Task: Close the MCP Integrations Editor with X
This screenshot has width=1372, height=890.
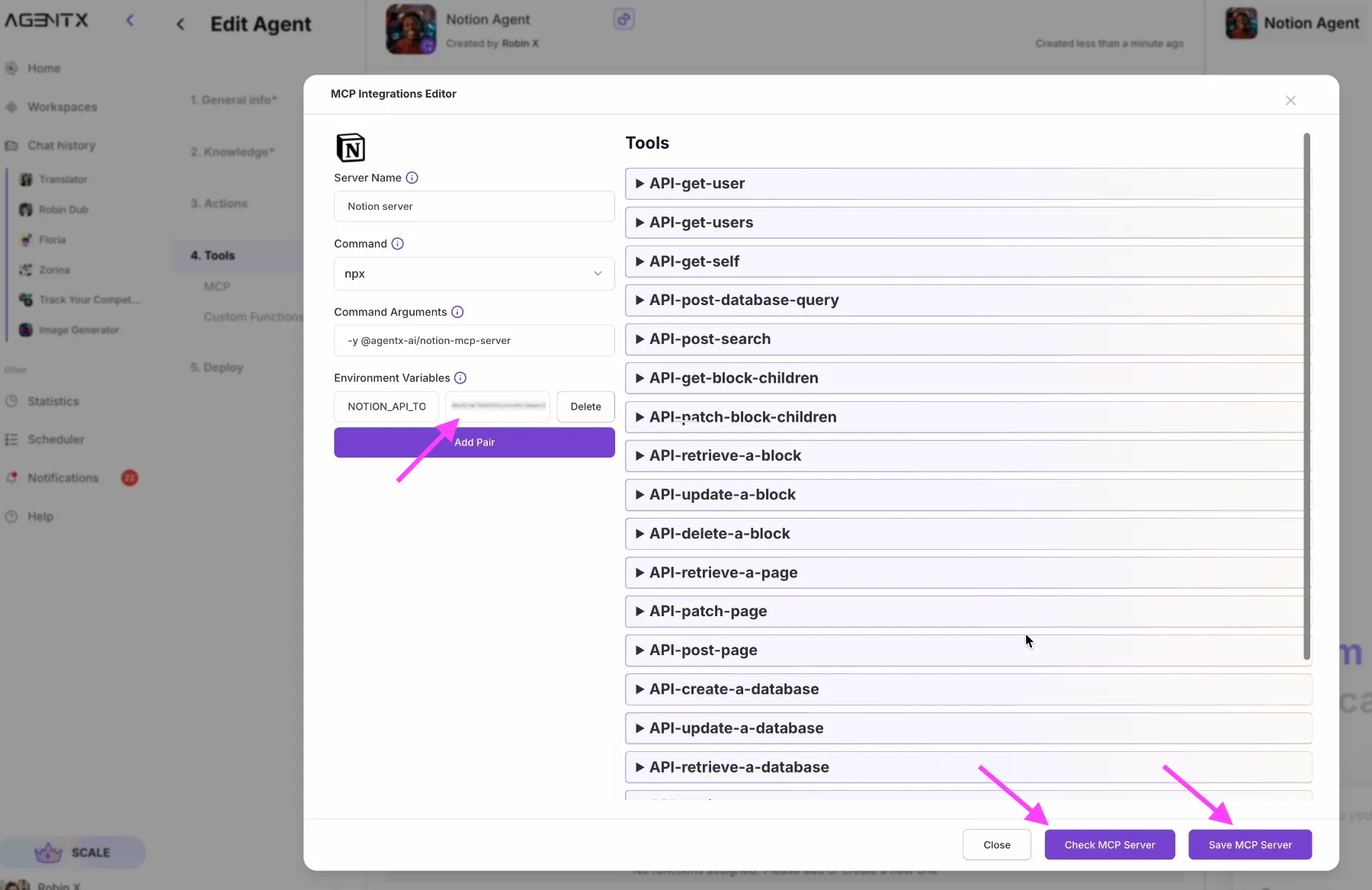Action: coord(1290,101)
